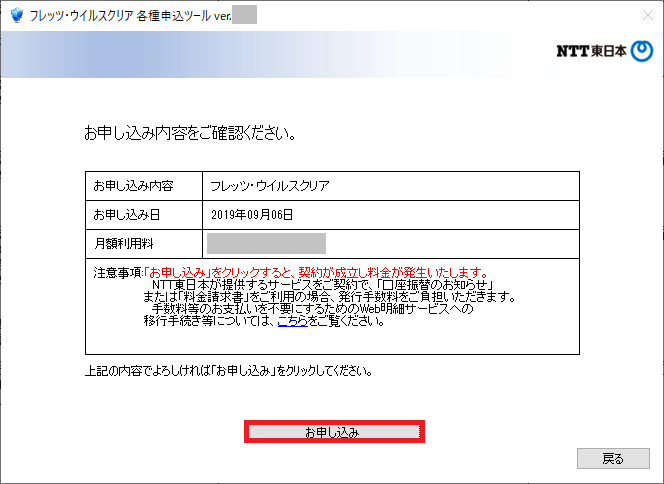The image size is (664, 484).
Task: Click the お申し込み button to apply
Action: (x=334, y=432)
